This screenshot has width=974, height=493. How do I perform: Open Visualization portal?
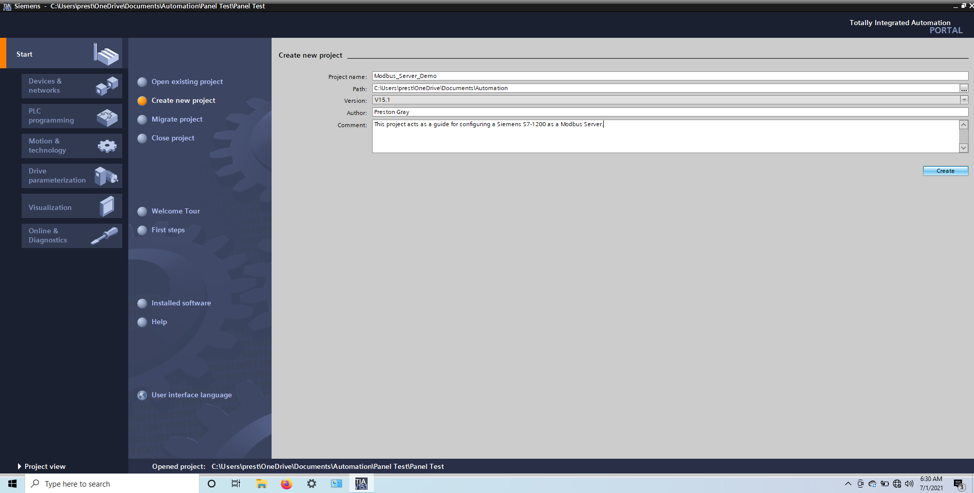tap(71, 206)
